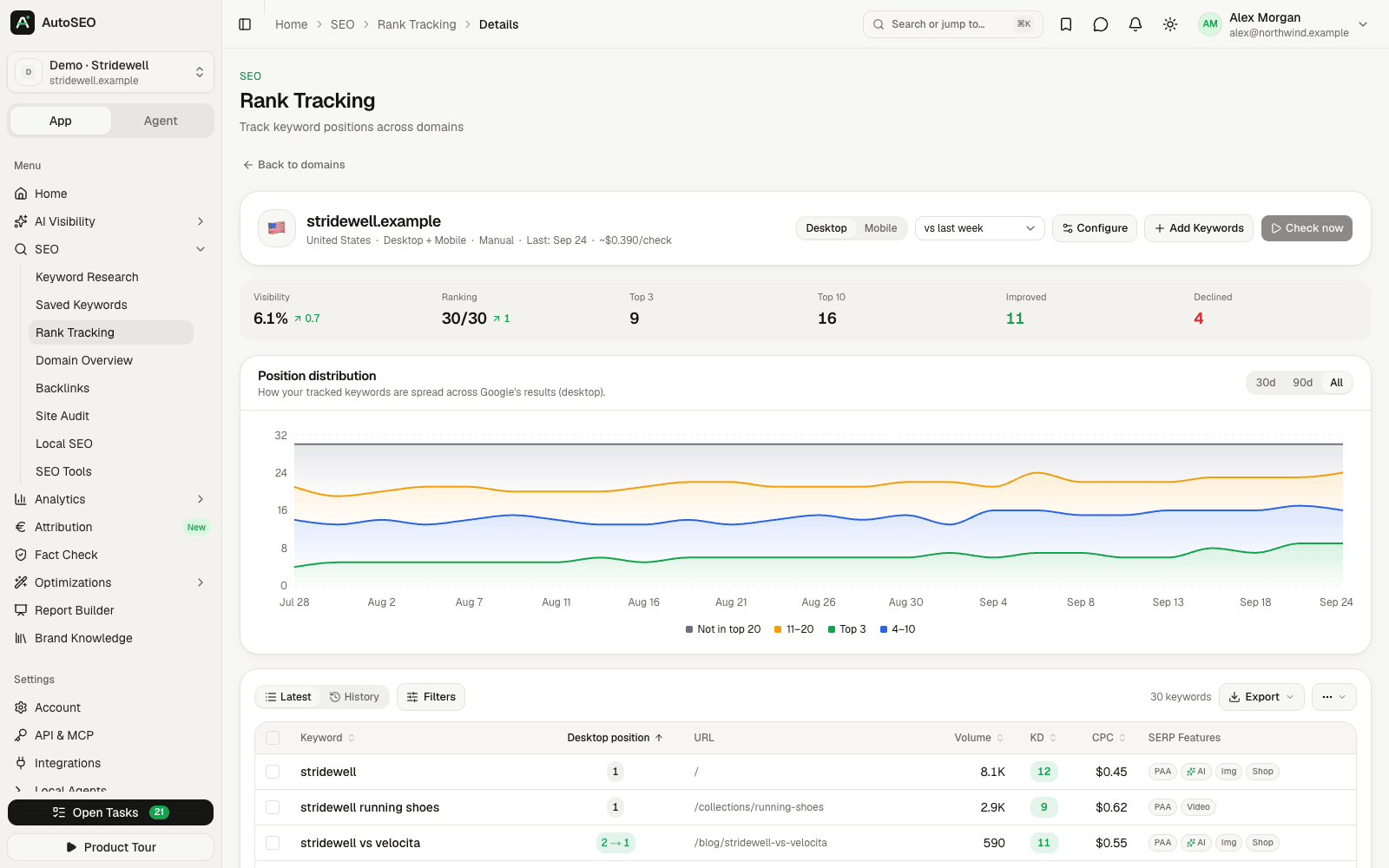
Task: Click the Check now button
Action: click(x=1307, y=228)
